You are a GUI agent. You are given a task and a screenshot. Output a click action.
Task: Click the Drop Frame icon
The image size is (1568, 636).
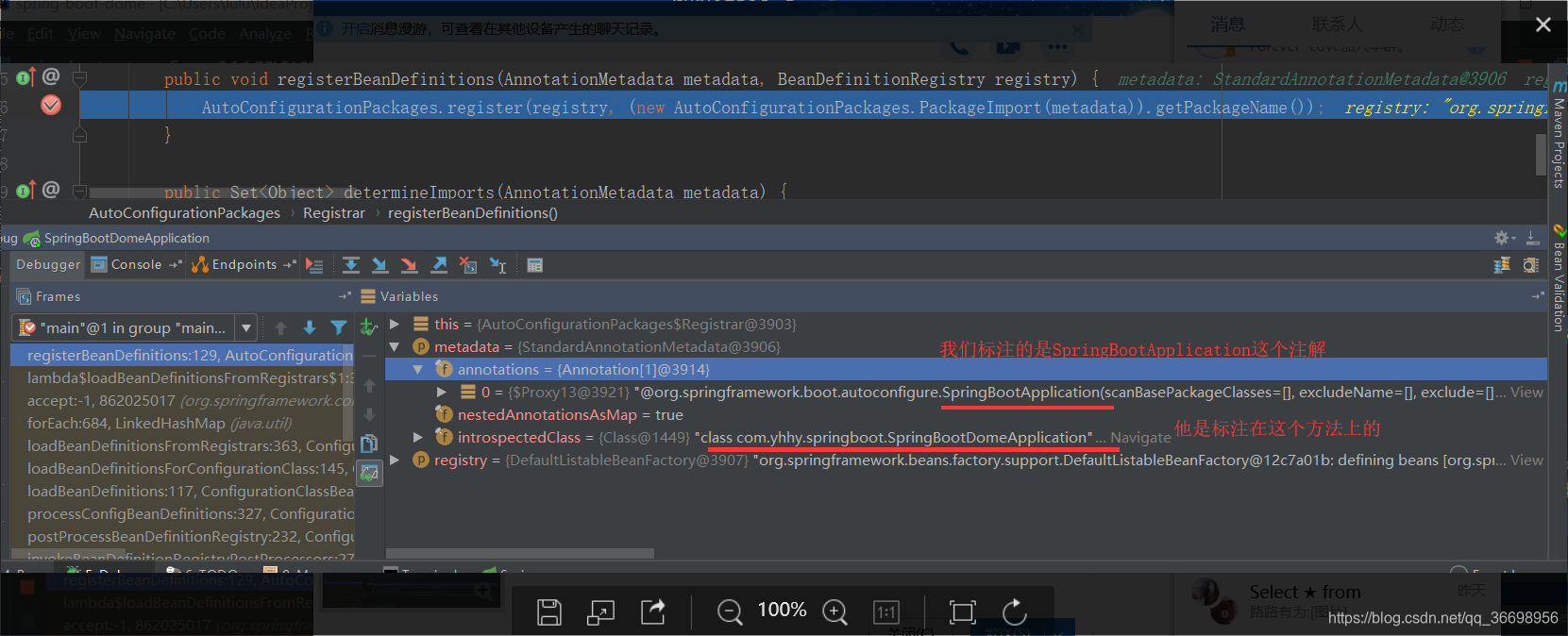click(467, 265)
